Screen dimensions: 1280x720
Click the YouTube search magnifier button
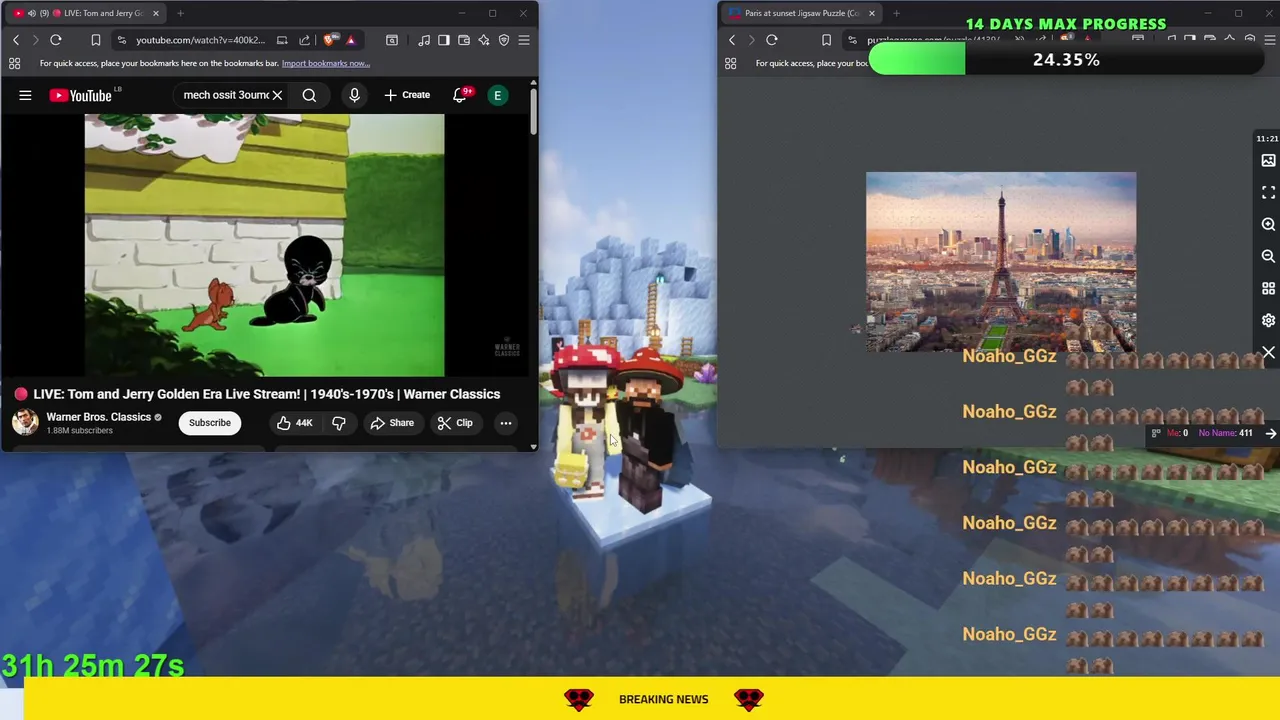(x=309, y=95)
